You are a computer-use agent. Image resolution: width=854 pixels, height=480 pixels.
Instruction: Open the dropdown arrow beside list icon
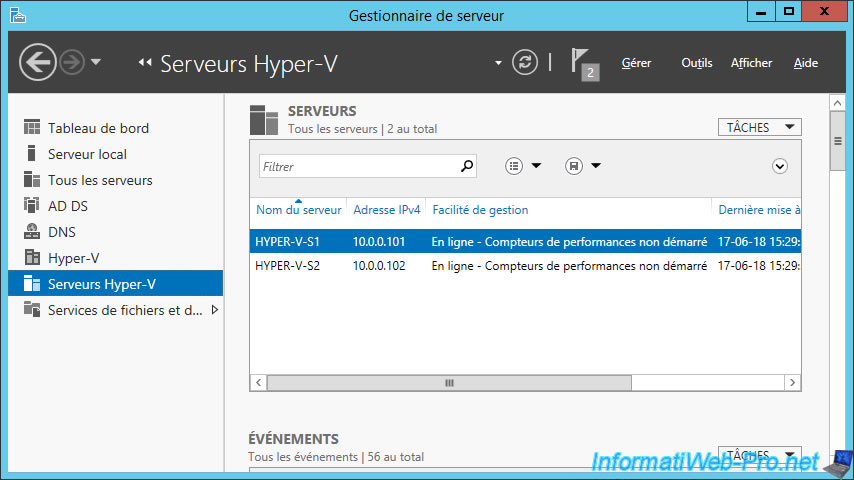point(536,166)
